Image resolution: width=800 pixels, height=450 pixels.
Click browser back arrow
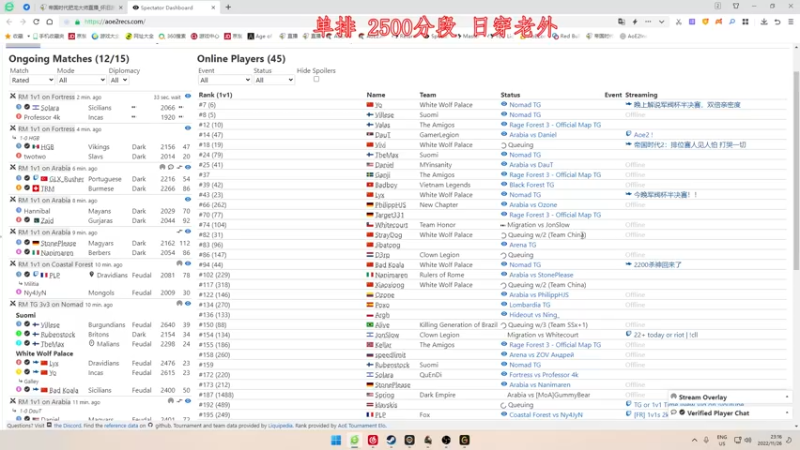[x=9, y=21]
